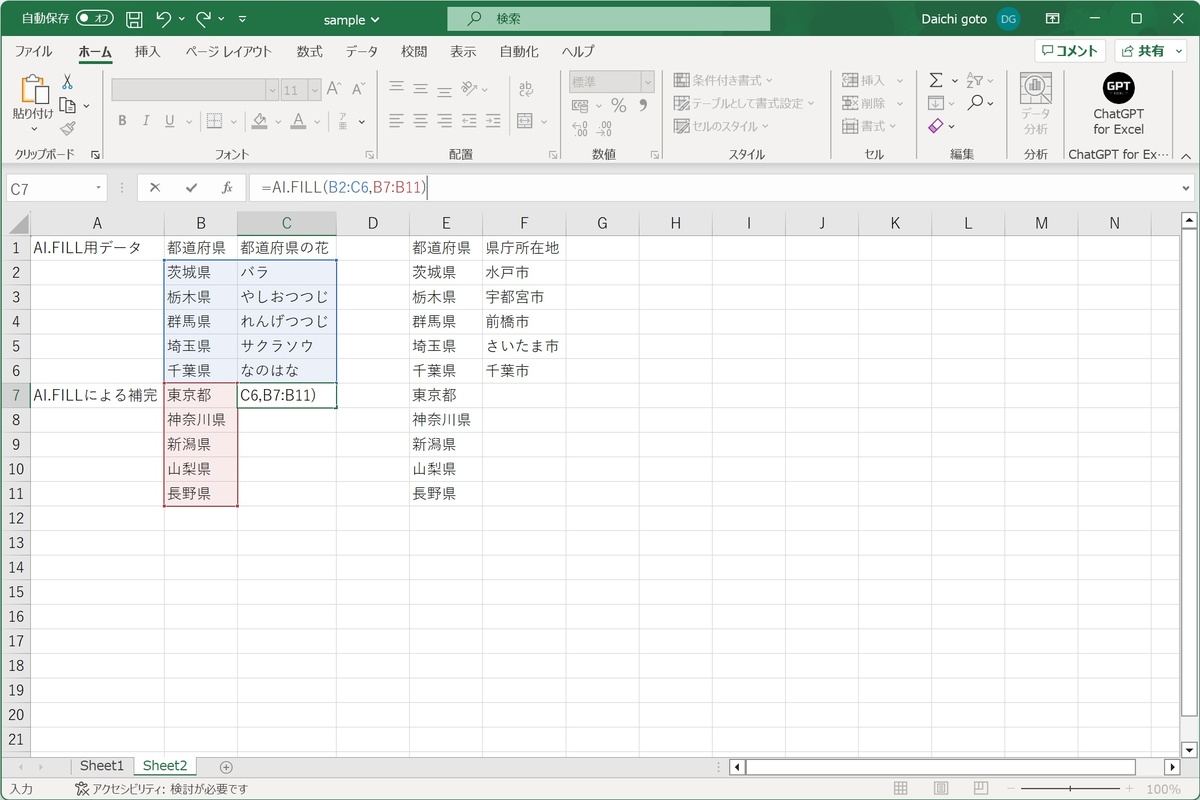Open データ分析 analyze data button

tap(1036, 104)
